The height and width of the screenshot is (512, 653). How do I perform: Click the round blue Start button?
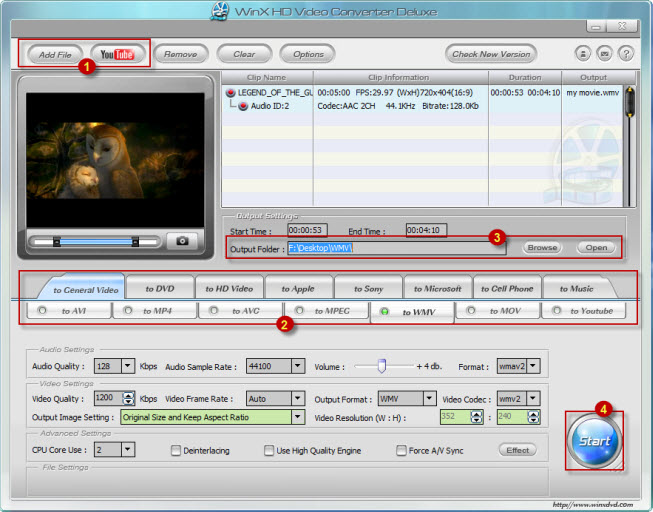[594, 441]
